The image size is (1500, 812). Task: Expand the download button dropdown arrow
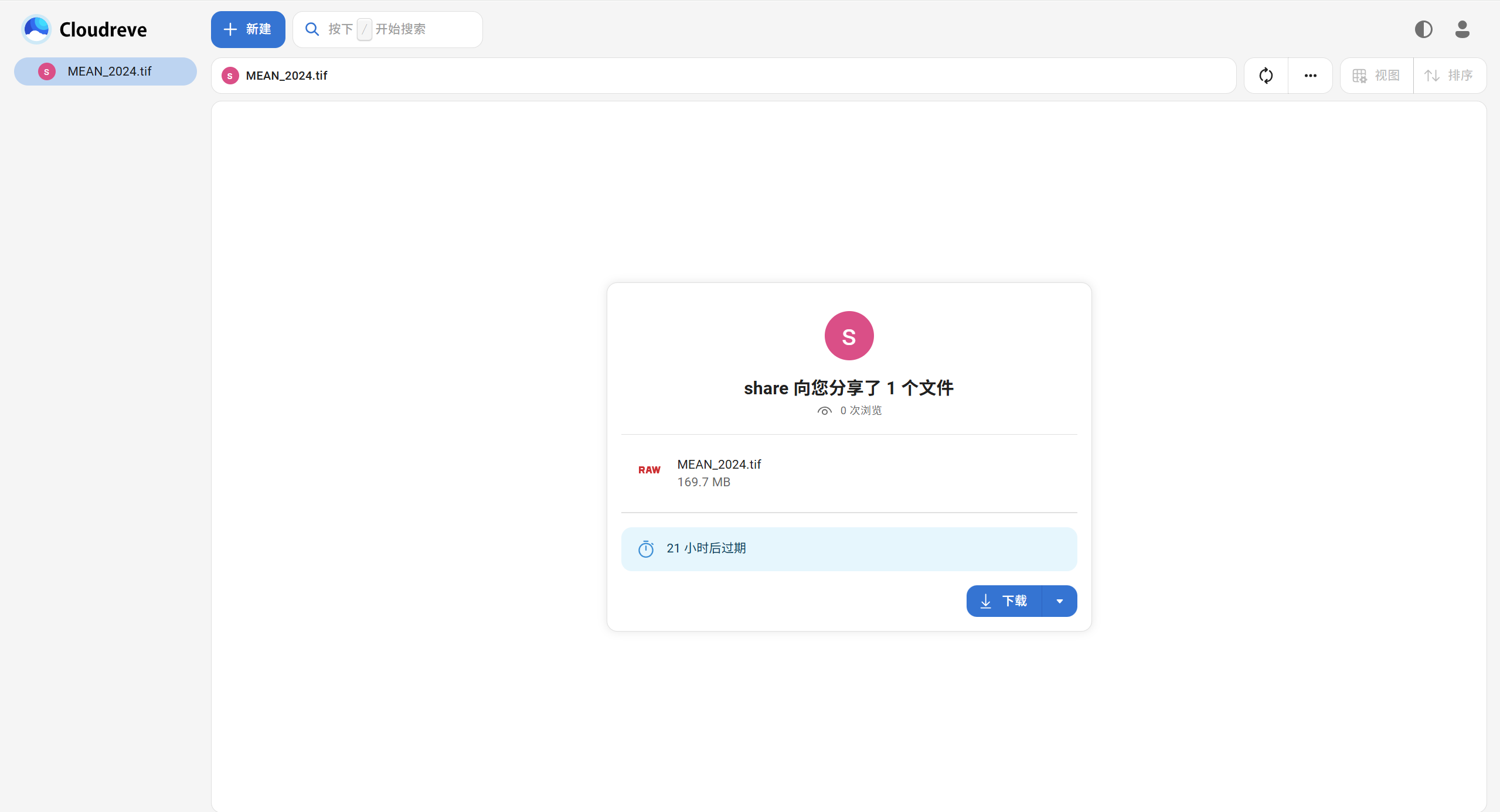tap(1059, 601)
